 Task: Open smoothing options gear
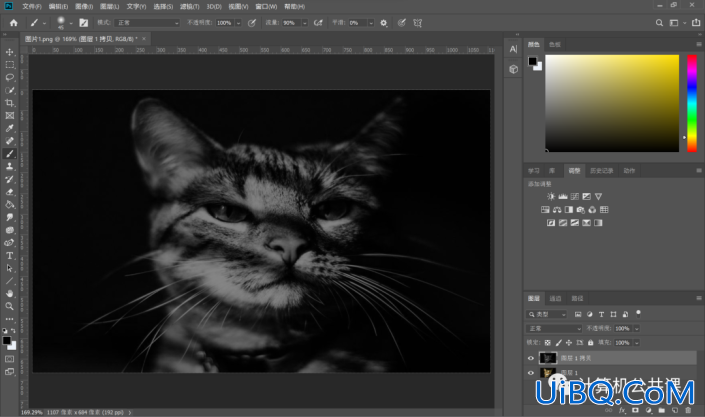[x=384, y=22]
